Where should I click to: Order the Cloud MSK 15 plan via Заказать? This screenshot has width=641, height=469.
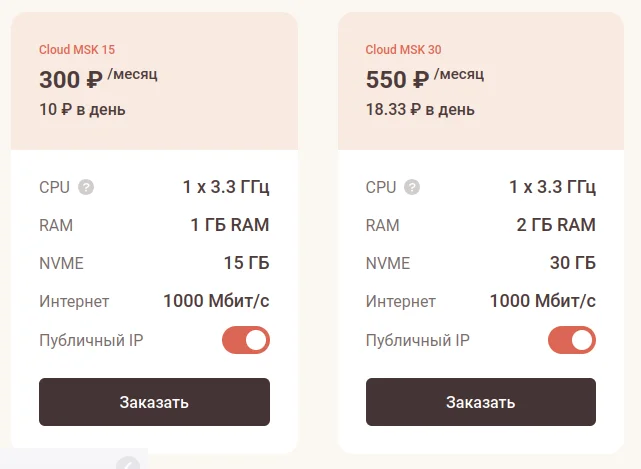tap(155, 402)
